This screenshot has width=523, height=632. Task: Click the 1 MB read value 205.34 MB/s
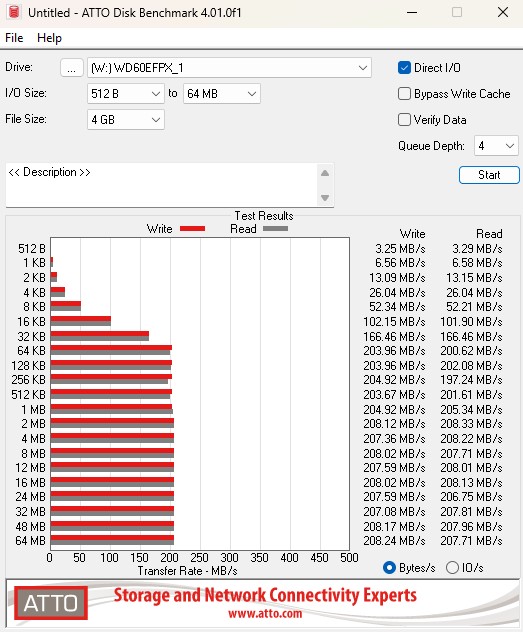pos(471,410)
